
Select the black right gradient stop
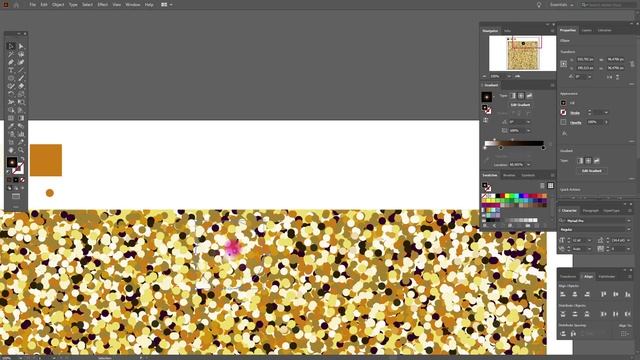543,147
